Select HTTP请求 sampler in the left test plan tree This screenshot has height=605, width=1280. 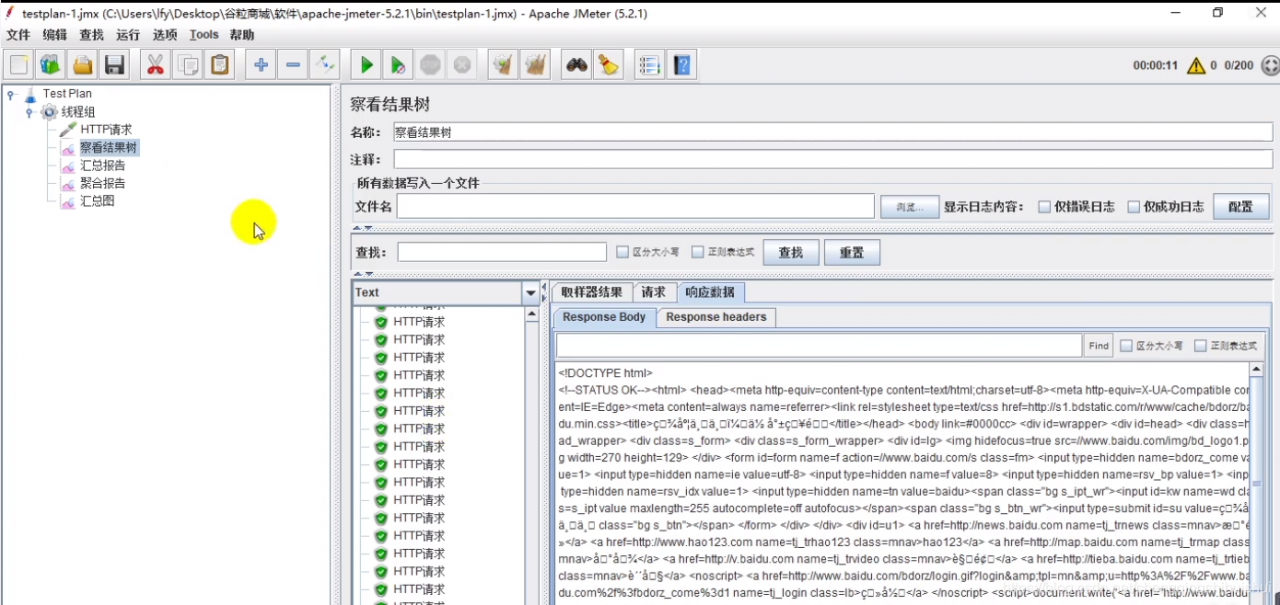click(x=106, y=130)
